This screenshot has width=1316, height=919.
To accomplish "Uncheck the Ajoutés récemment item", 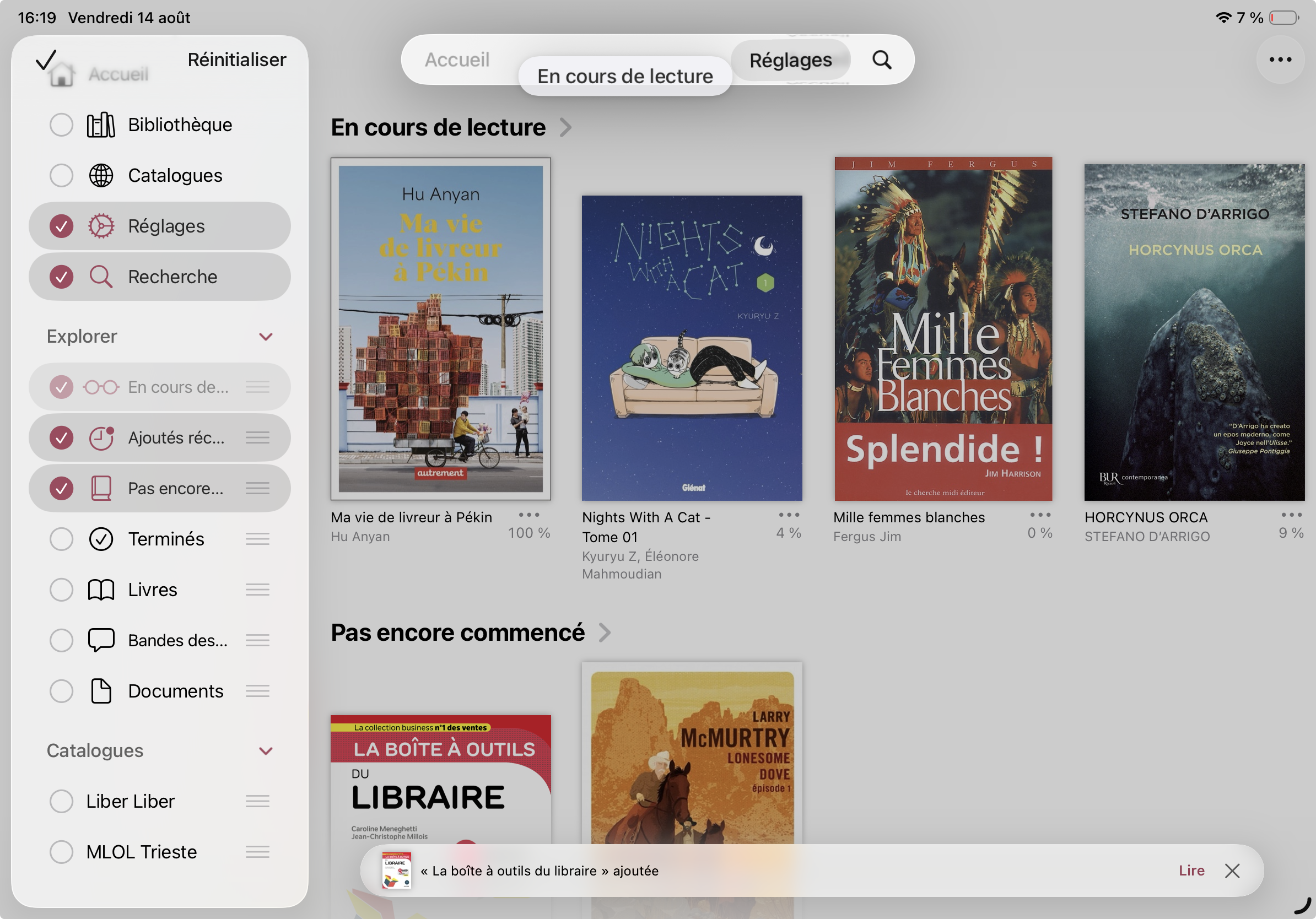I will (61, 437).
